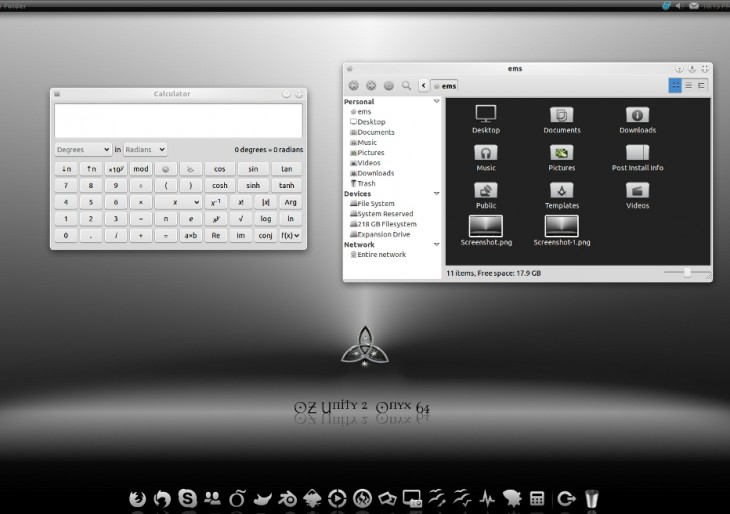Switch file manager to compact view
Image resolution: width=730 pixels, height=514 pixels.
[x=701, y=86]
